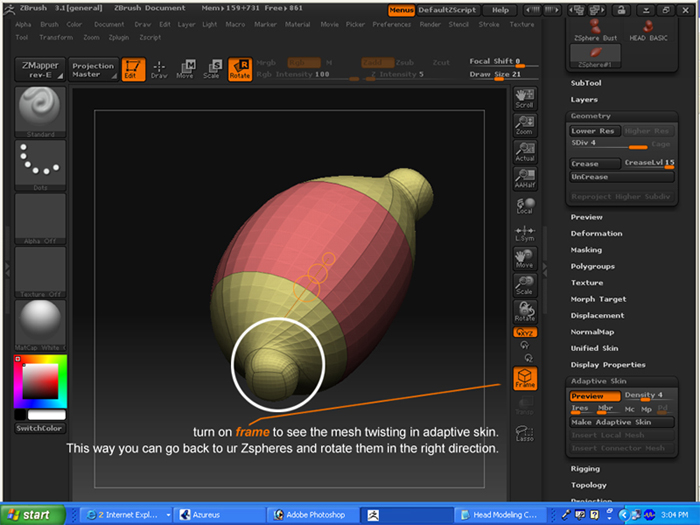Toggle the Zsub button
This screenshot has width=700, height=525.
[x=404, y=62]
